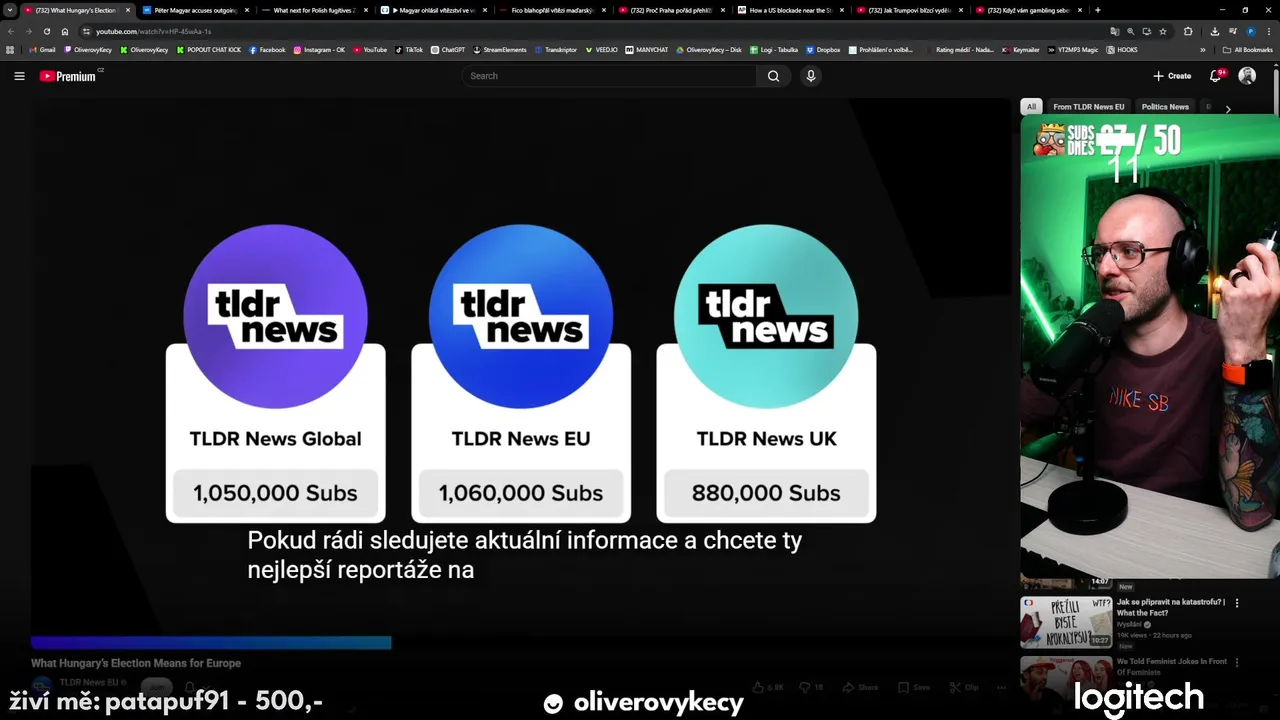The image size is (1280, 720).
Task: Open Instagram - OK bookmark
Action: [x=319, y=49]
